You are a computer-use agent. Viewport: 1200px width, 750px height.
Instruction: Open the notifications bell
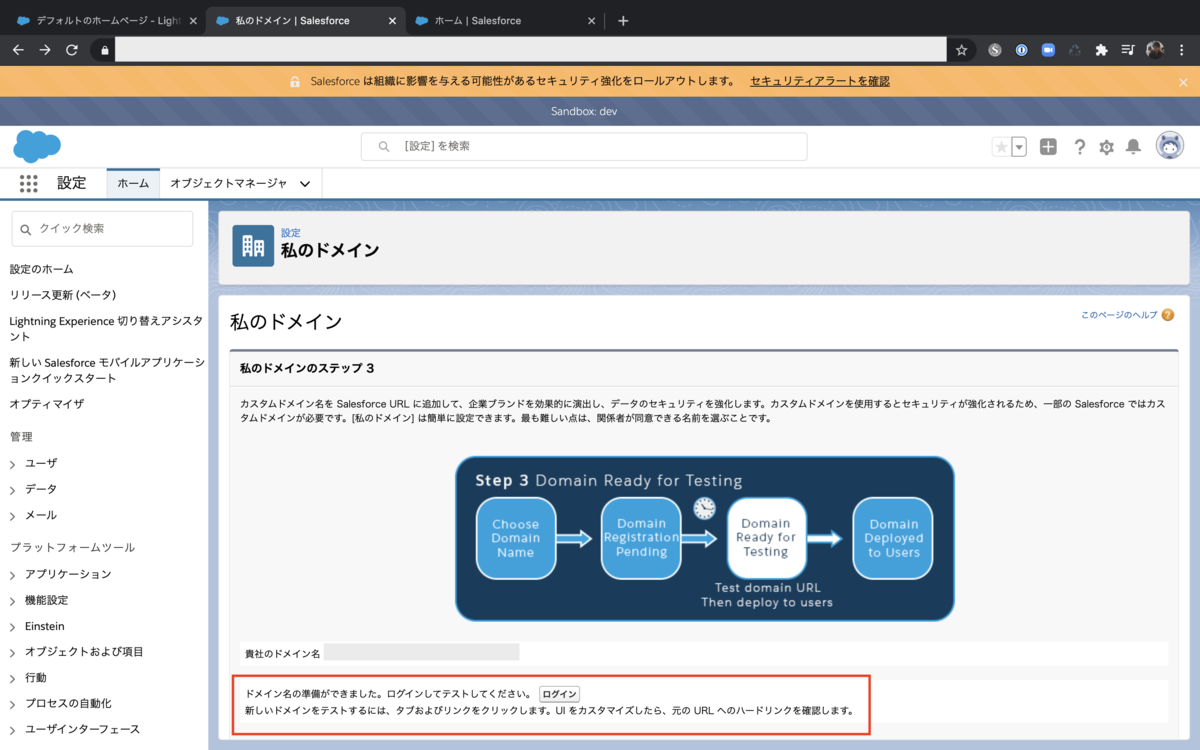coord(1133,147)
